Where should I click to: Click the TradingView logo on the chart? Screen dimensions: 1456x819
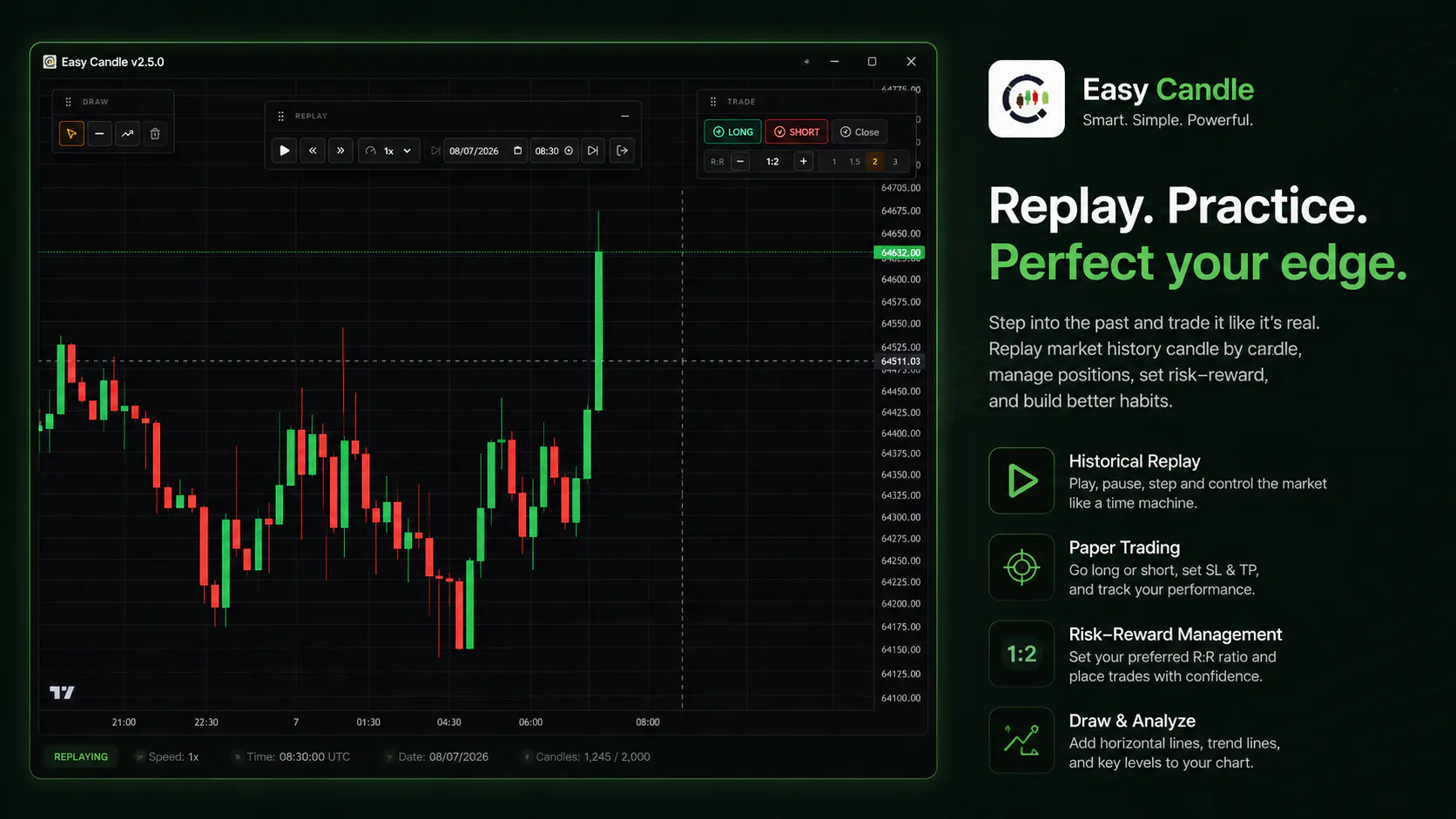click(x=62, y=693)
